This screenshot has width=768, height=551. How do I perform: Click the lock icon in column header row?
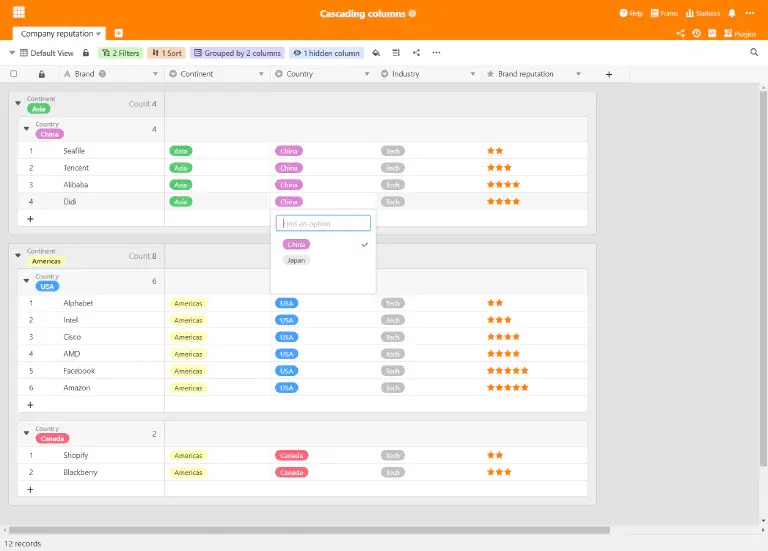pos(42,74)
